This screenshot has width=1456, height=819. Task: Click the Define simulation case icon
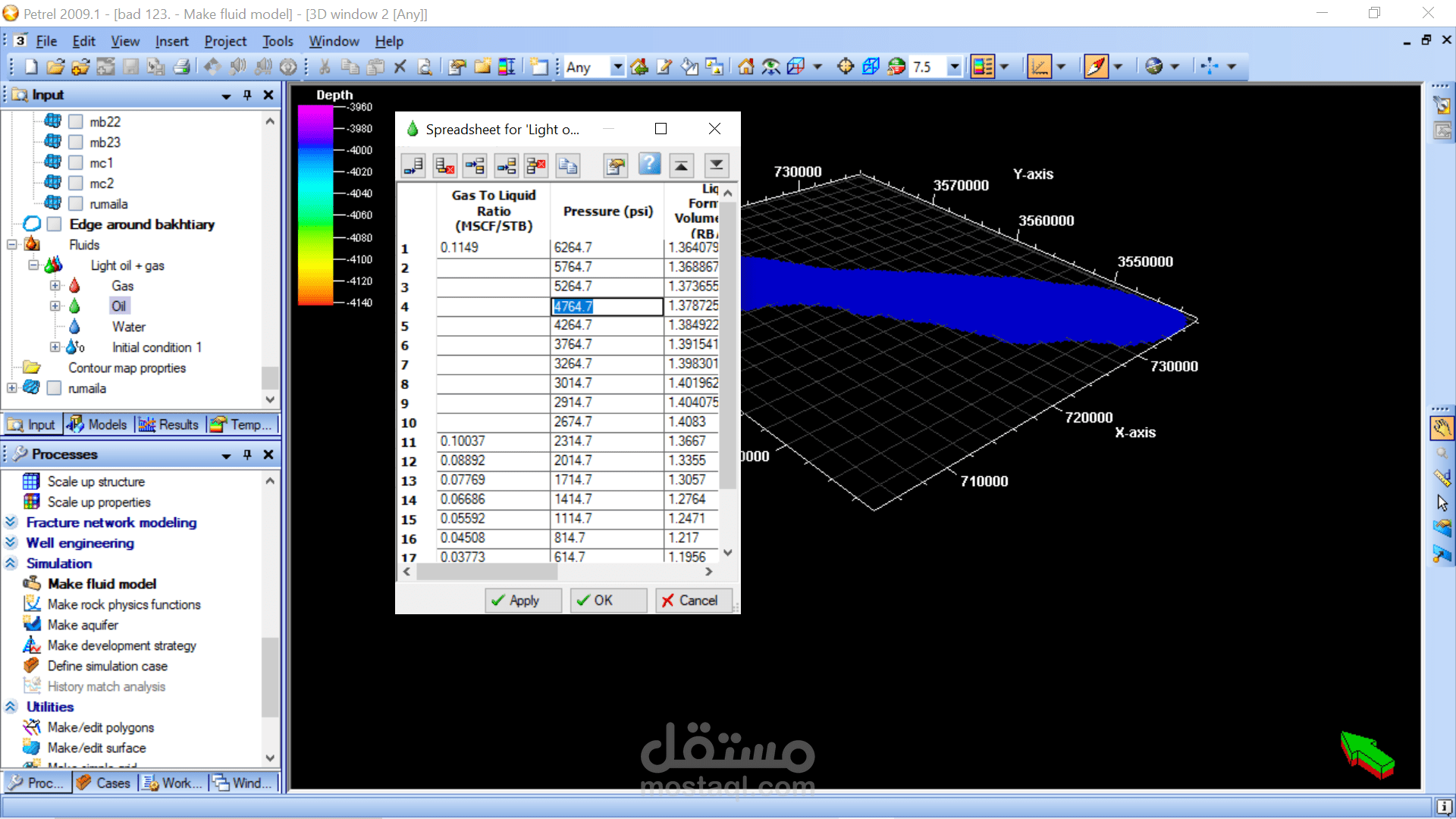click(x=32, y=665)
